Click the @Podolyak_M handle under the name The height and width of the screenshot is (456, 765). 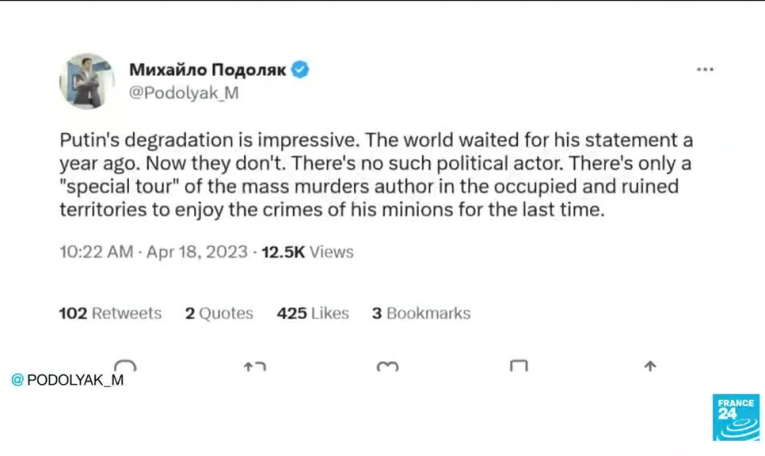coord(184,93)
